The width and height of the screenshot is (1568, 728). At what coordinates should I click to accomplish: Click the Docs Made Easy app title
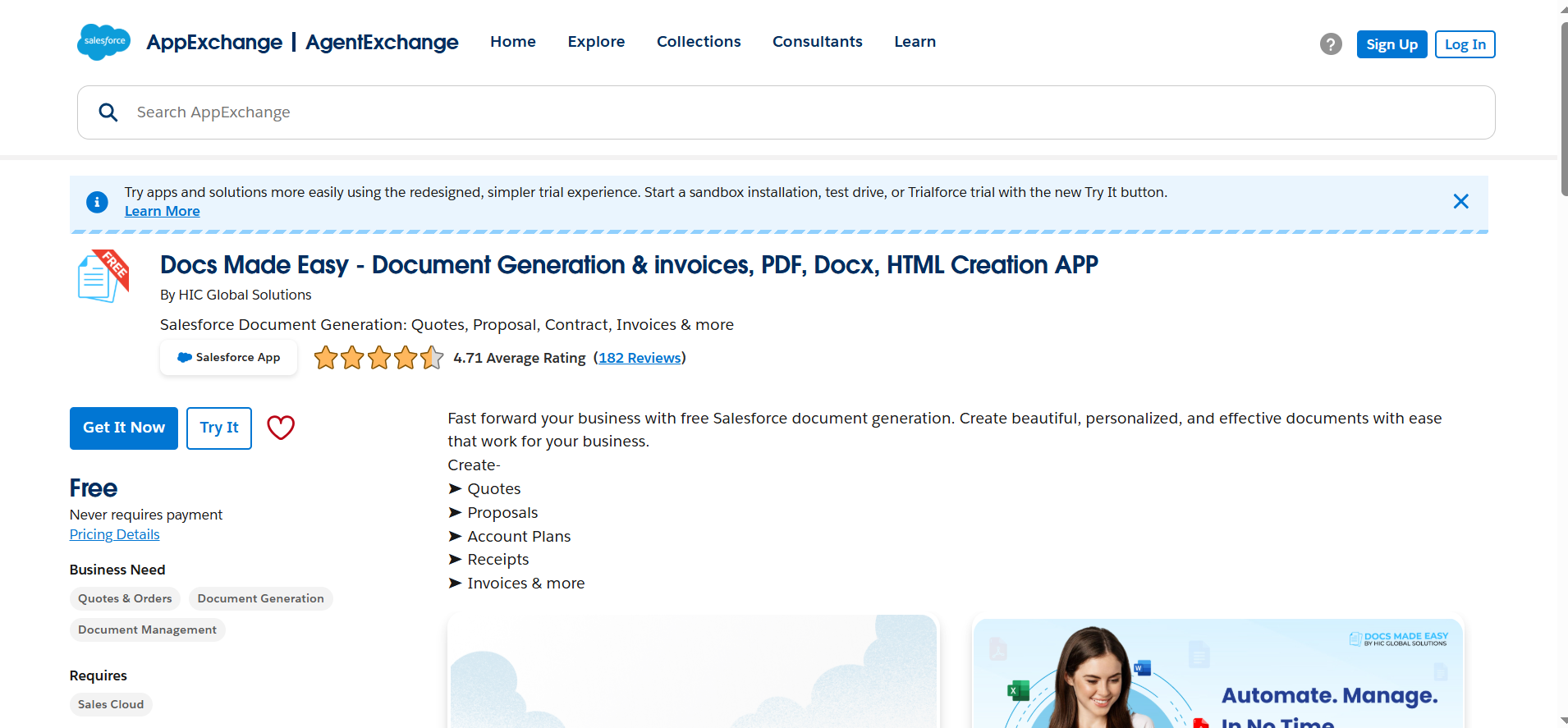629,265
